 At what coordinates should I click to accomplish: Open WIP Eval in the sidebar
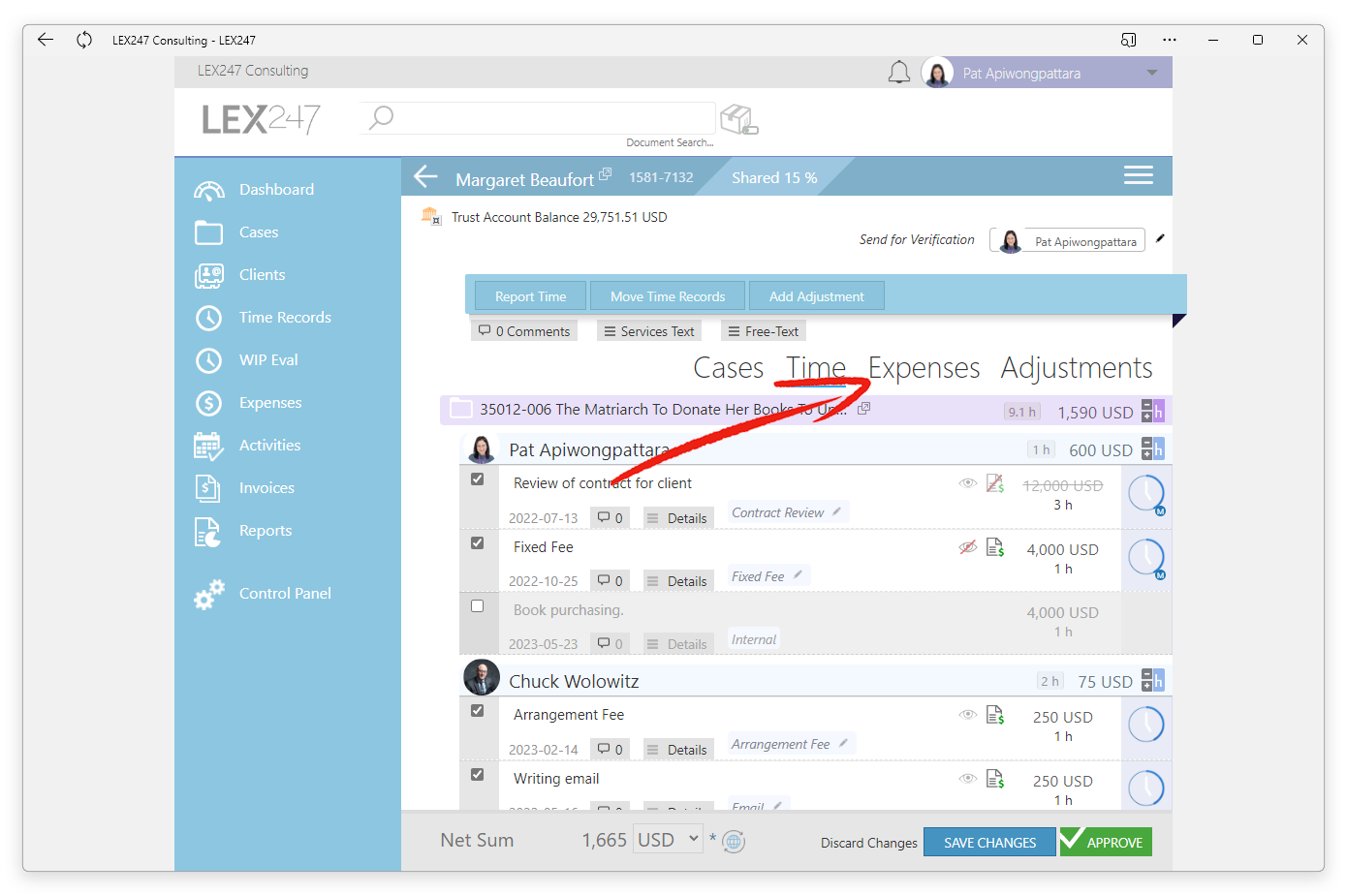coord(246,360)
